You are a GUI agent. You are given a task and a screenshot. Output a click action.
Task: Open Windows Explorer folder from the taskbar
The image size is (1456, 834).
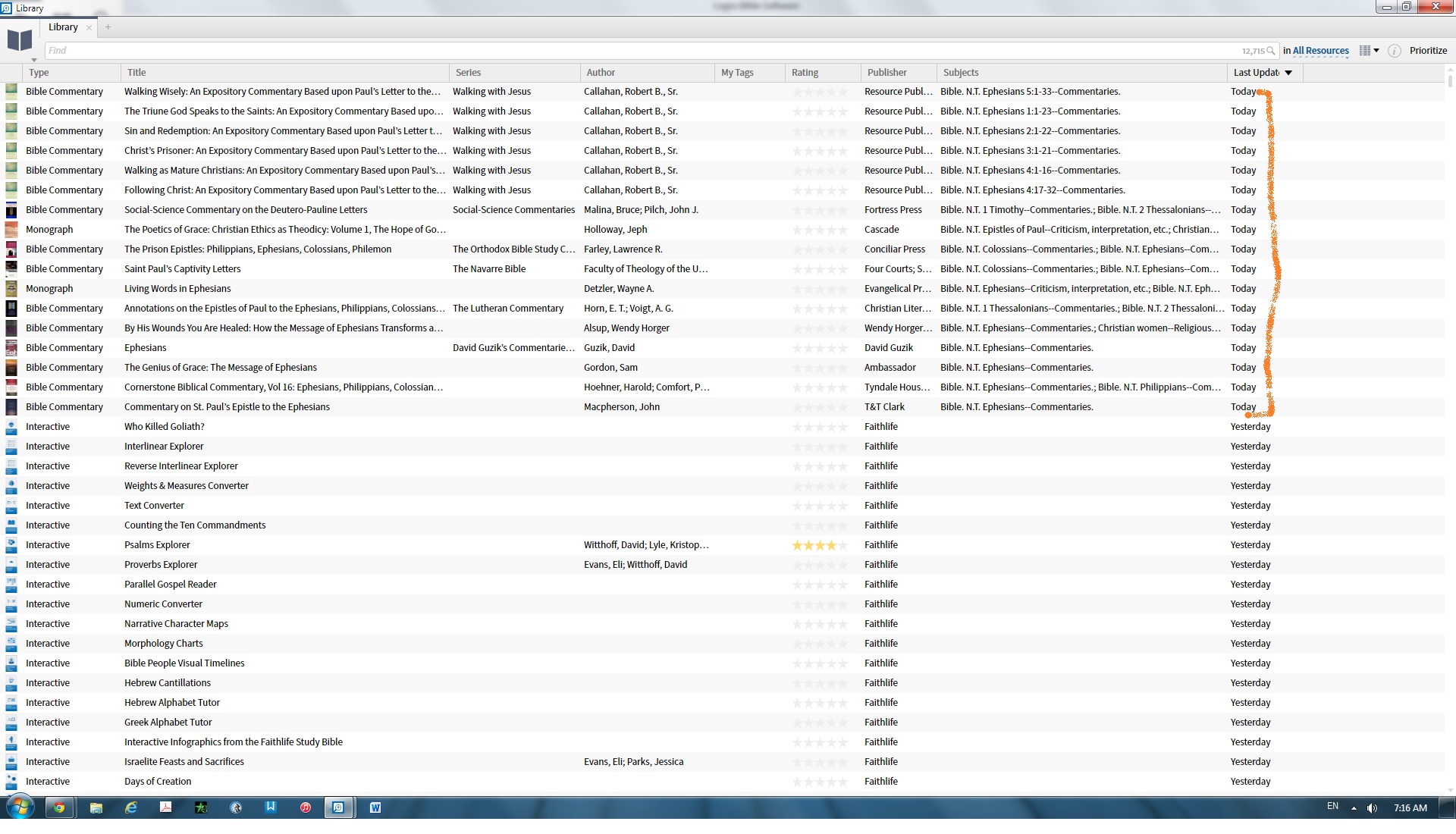[x=96, y=808]
